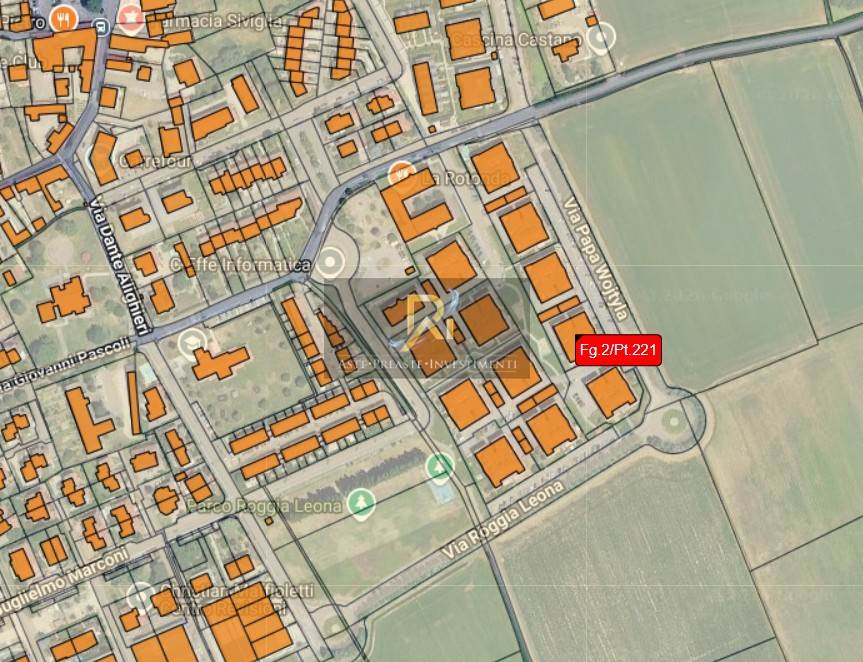Image resolution: width=863 pixels, height=662 pixels.
Task: Click the Carrefour store label
Action: [x=156, y=161]
